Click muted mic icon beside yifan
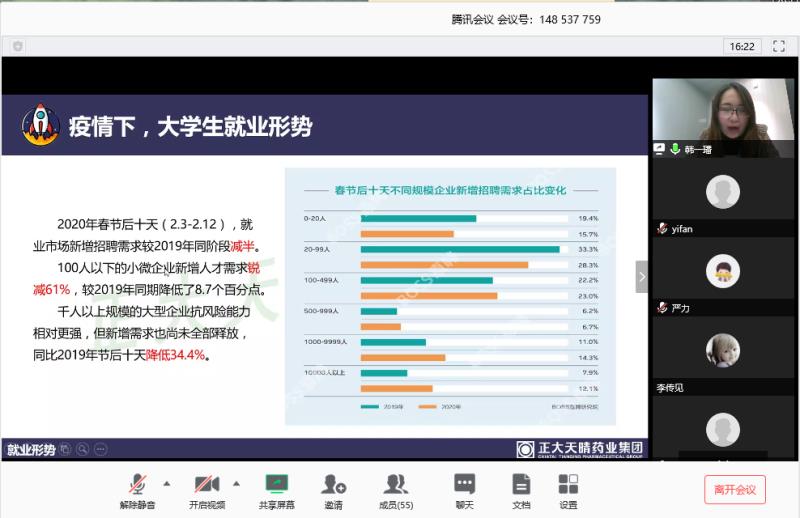The width and height of the screenshot is (800, 518). tap(662, 229)
